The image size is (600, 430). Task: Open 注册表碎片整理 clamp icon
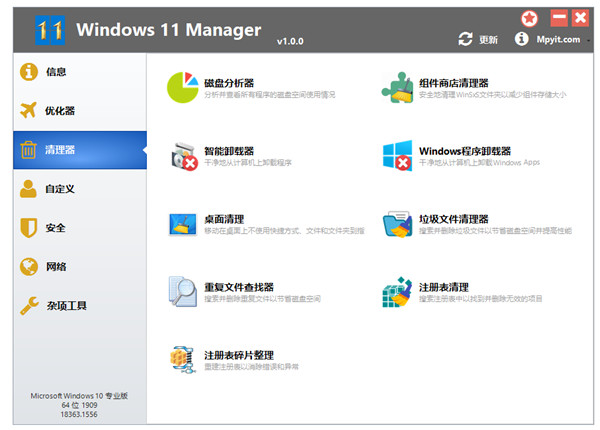tap(183, 360)
